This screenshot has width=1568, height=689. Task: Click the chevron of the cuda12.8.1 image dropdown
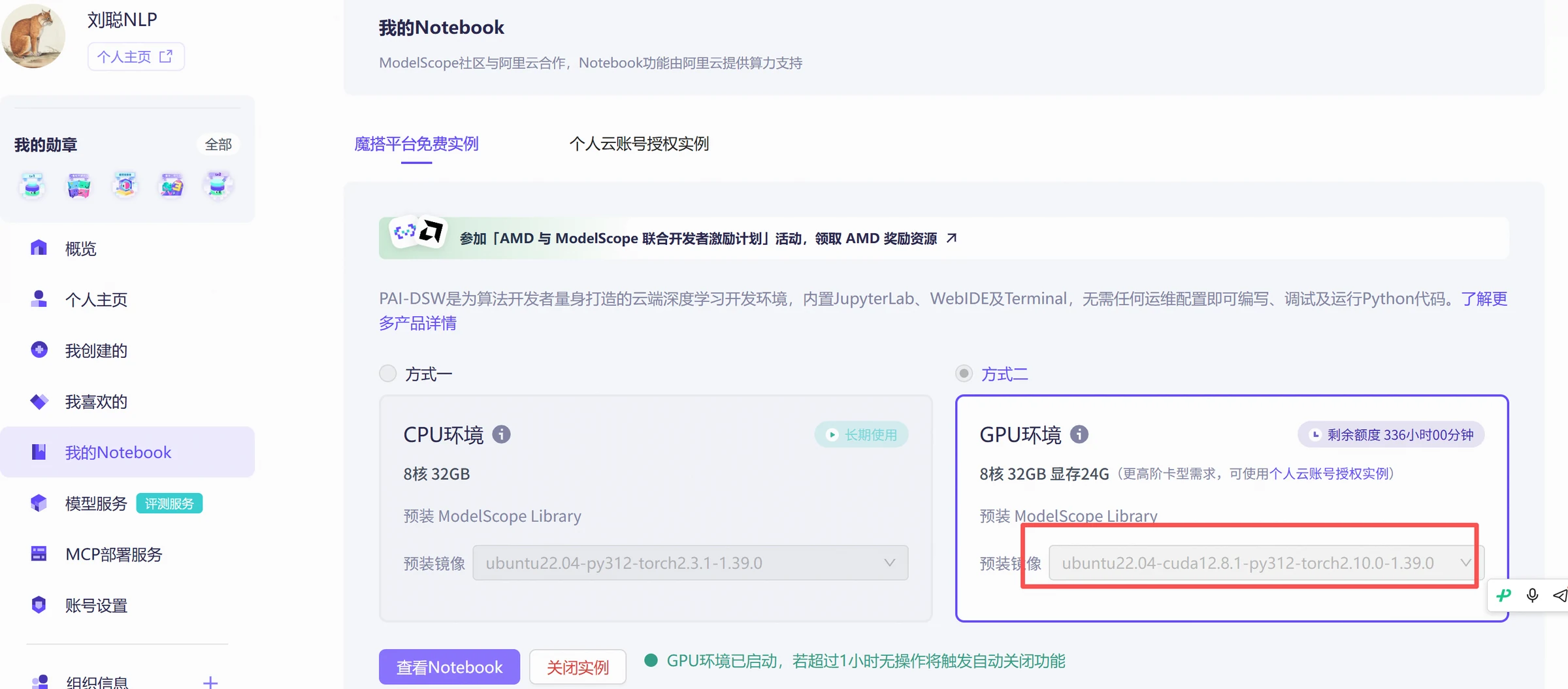pyautogui.click(x=1465, y=563)
